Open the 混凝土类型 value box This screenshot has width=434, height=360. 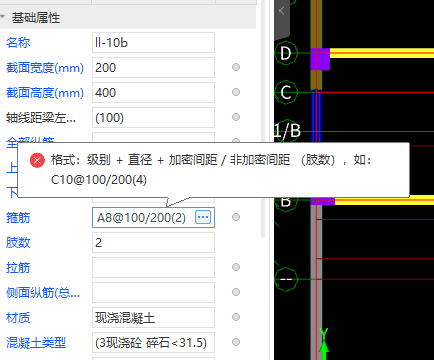coord(153,342)
